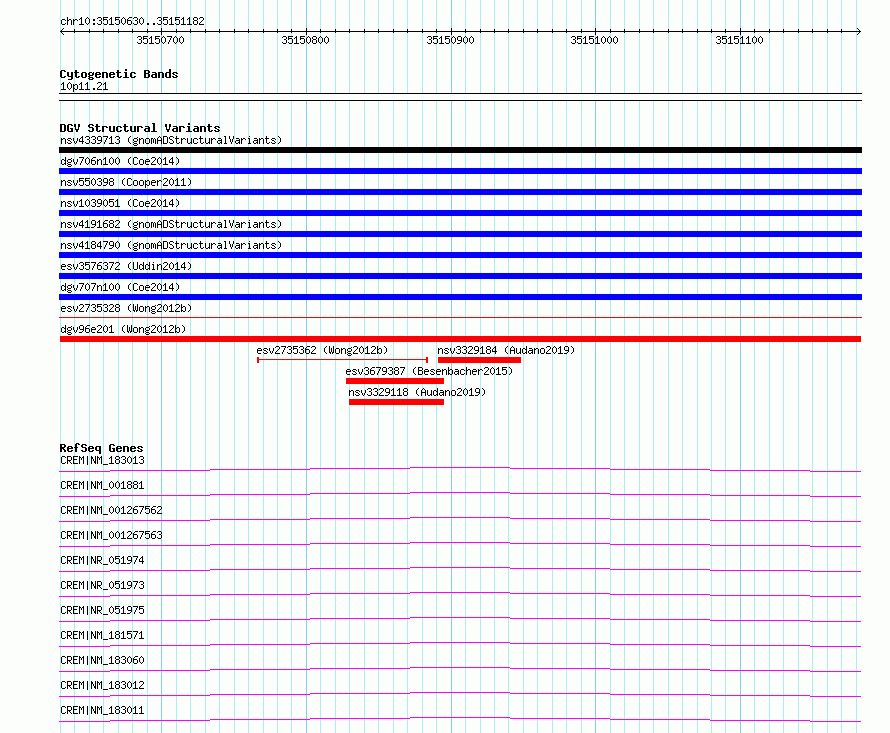The image size is (890, 733).
Task: Click CREM|NM_183012 transcript label
Action: click(x=102, y=685)
